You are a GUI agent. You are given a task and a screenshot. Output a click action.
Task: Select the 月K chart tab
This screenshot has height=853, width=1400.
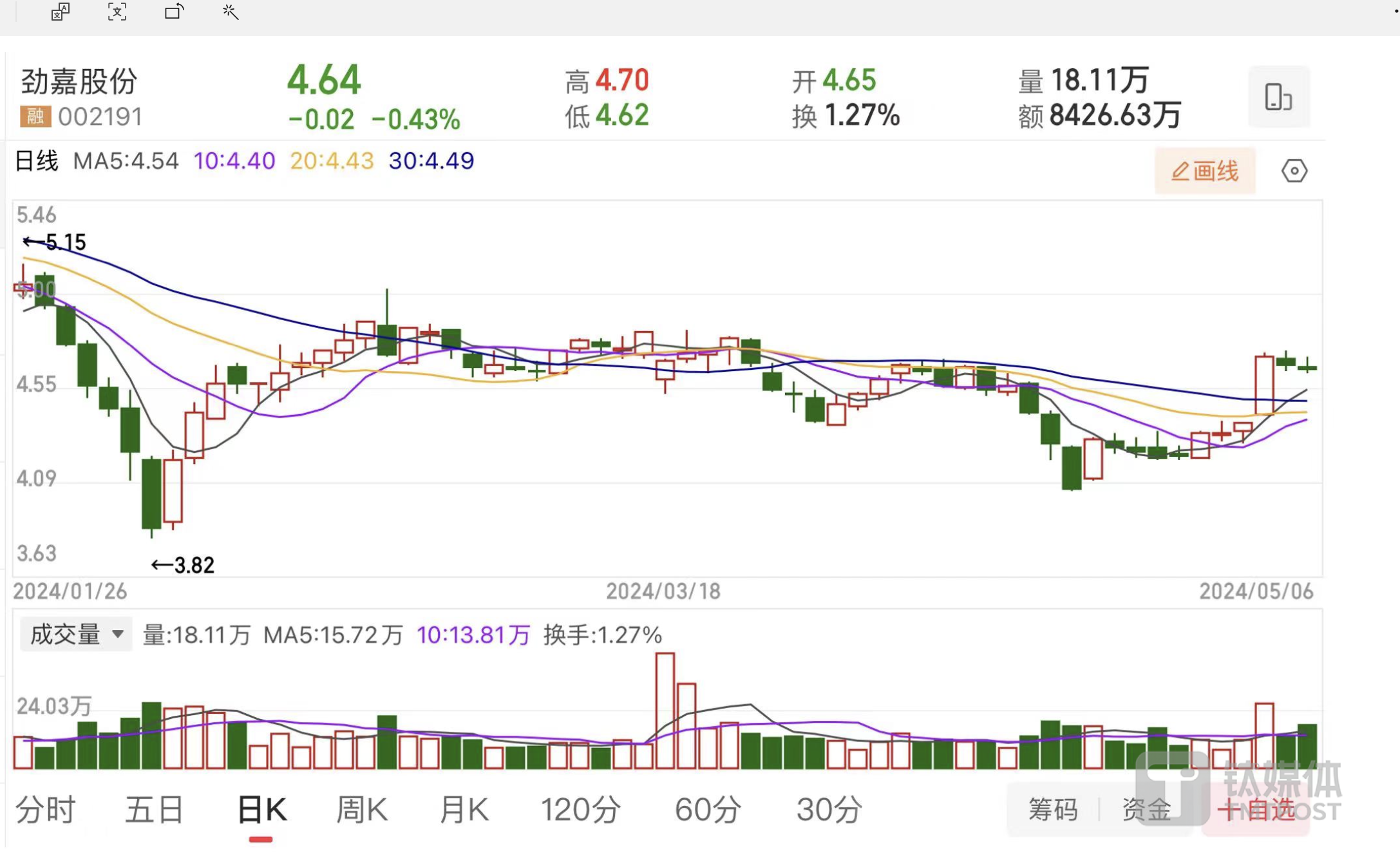coord(464,809)
